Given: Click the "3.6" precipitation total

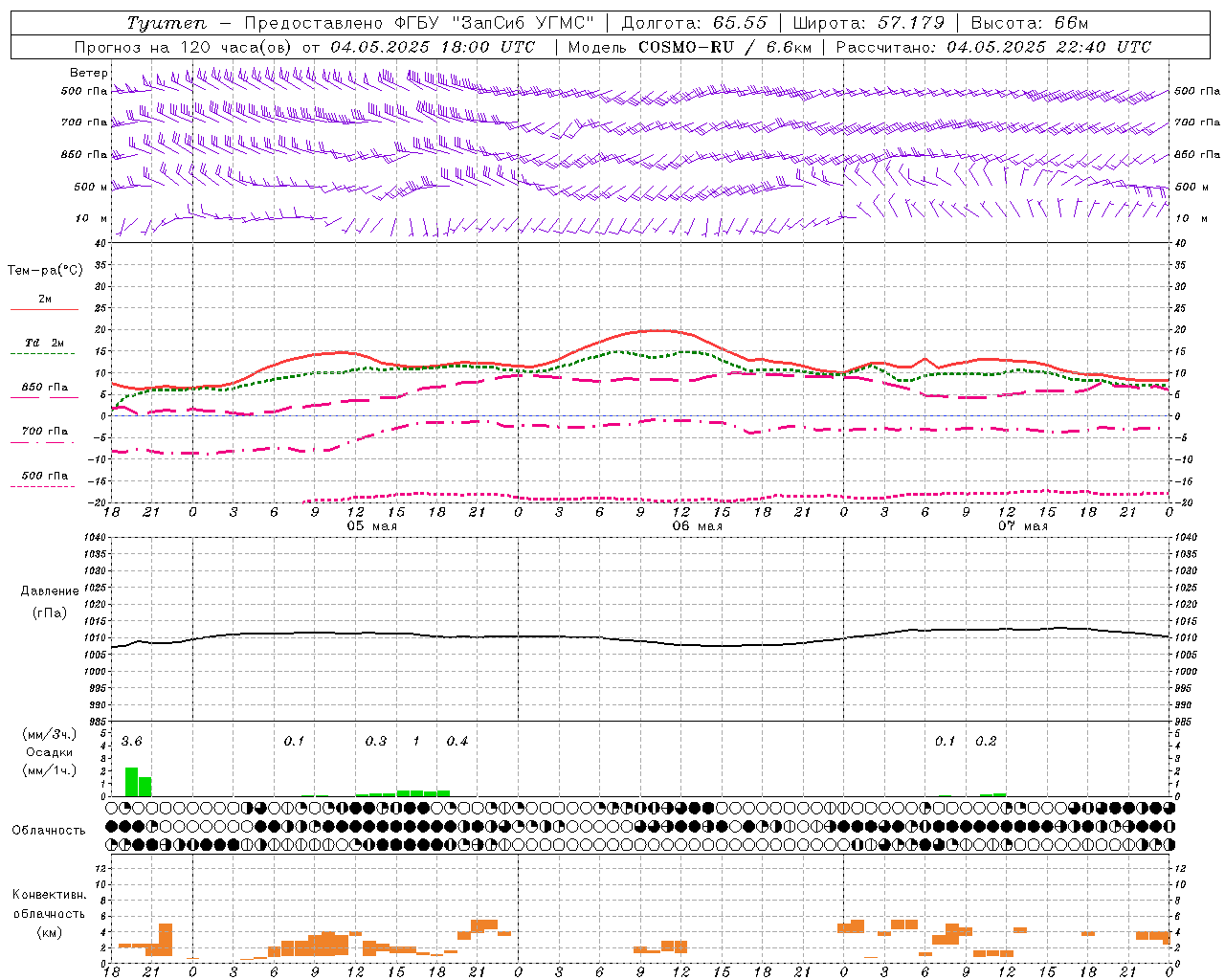Looking at the screenshot, I should pos(132,742).
